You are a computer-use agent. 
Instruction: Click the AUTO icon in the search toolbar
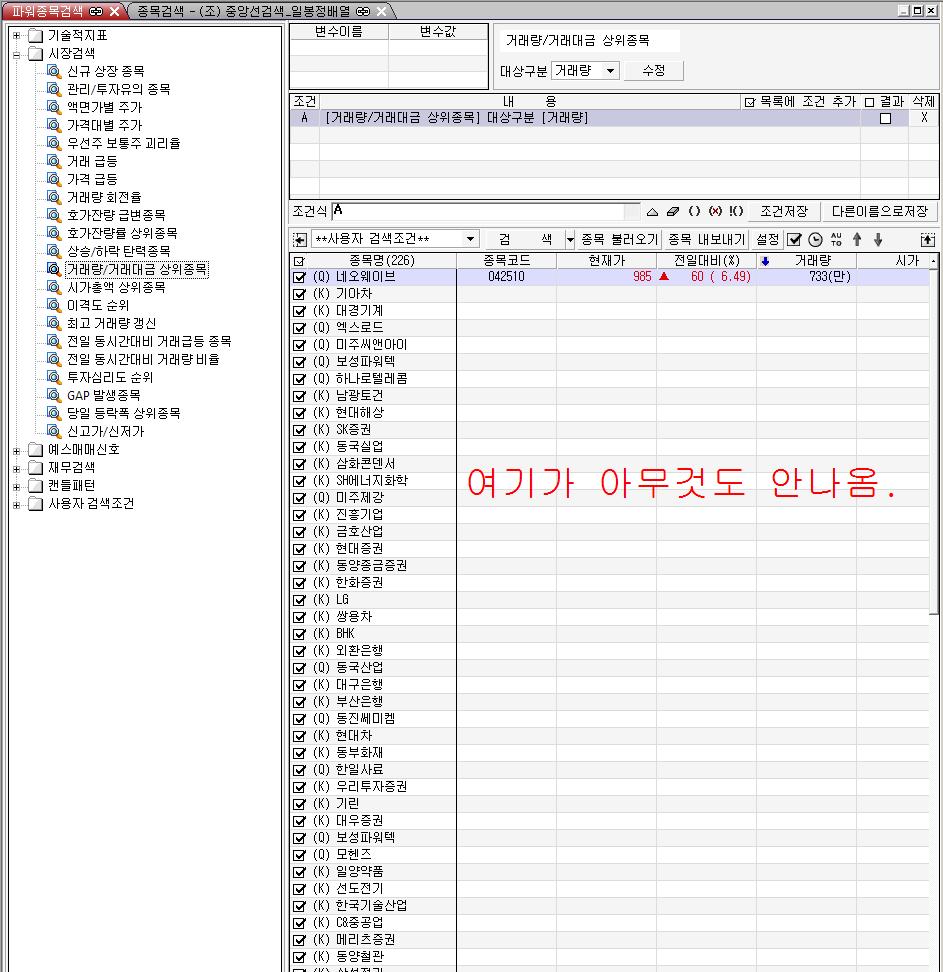pyautogui.click(x=836, y=240)
